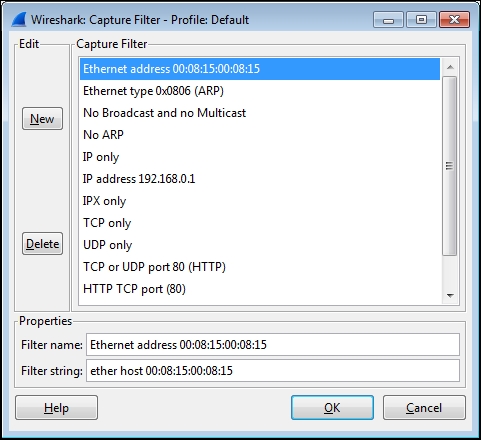The image size is (481, 440).
Task: Confirm with the OK button
Action: 332,408
